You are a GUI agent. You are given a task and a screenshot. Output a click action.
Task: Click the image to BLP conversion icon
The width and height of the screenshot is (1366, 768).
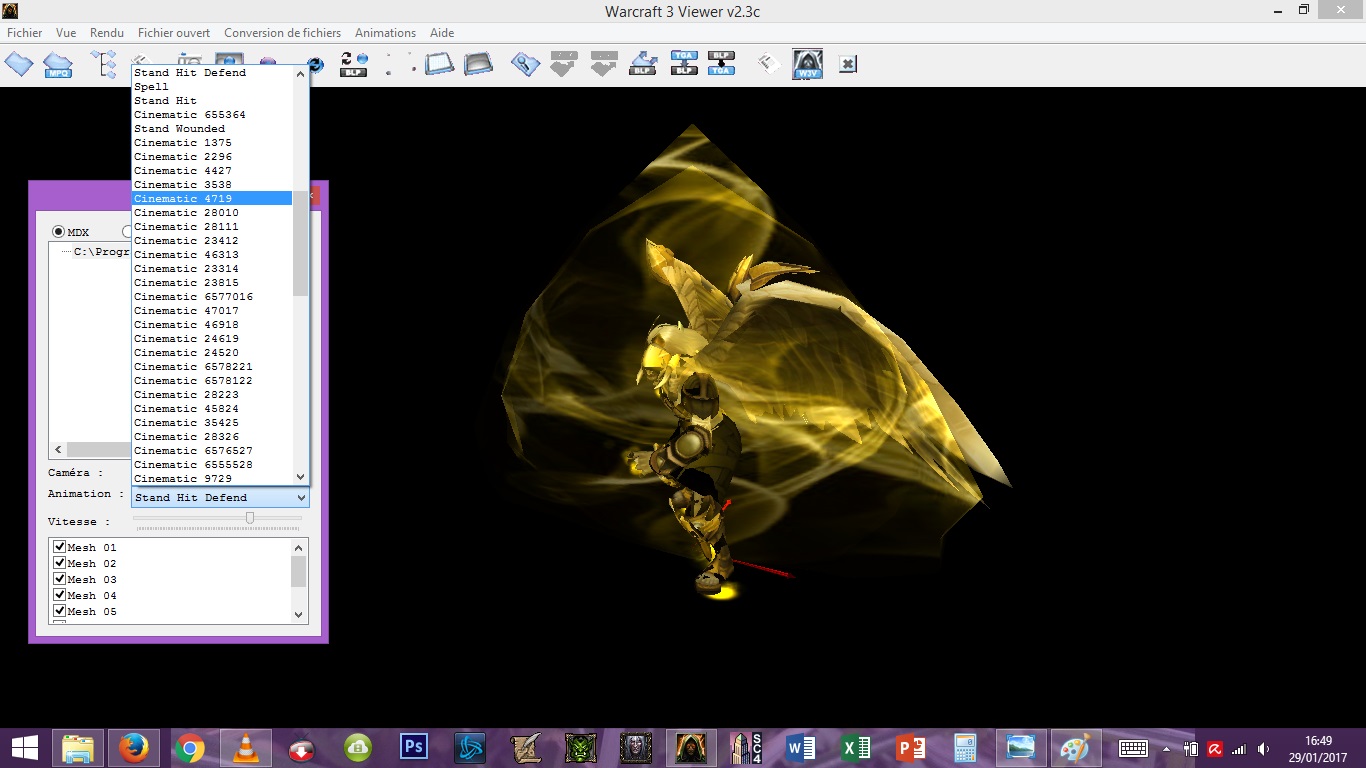coord(643,64)
